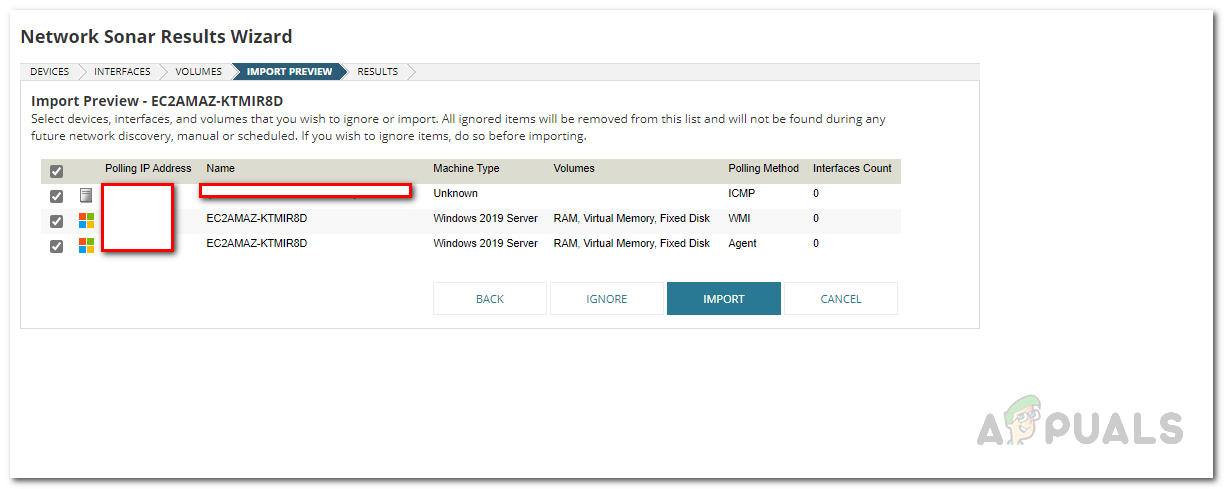Switch to the Interfaces wizard step
The width and height of the screenshot is (1224, 489).
pos(122,72)
